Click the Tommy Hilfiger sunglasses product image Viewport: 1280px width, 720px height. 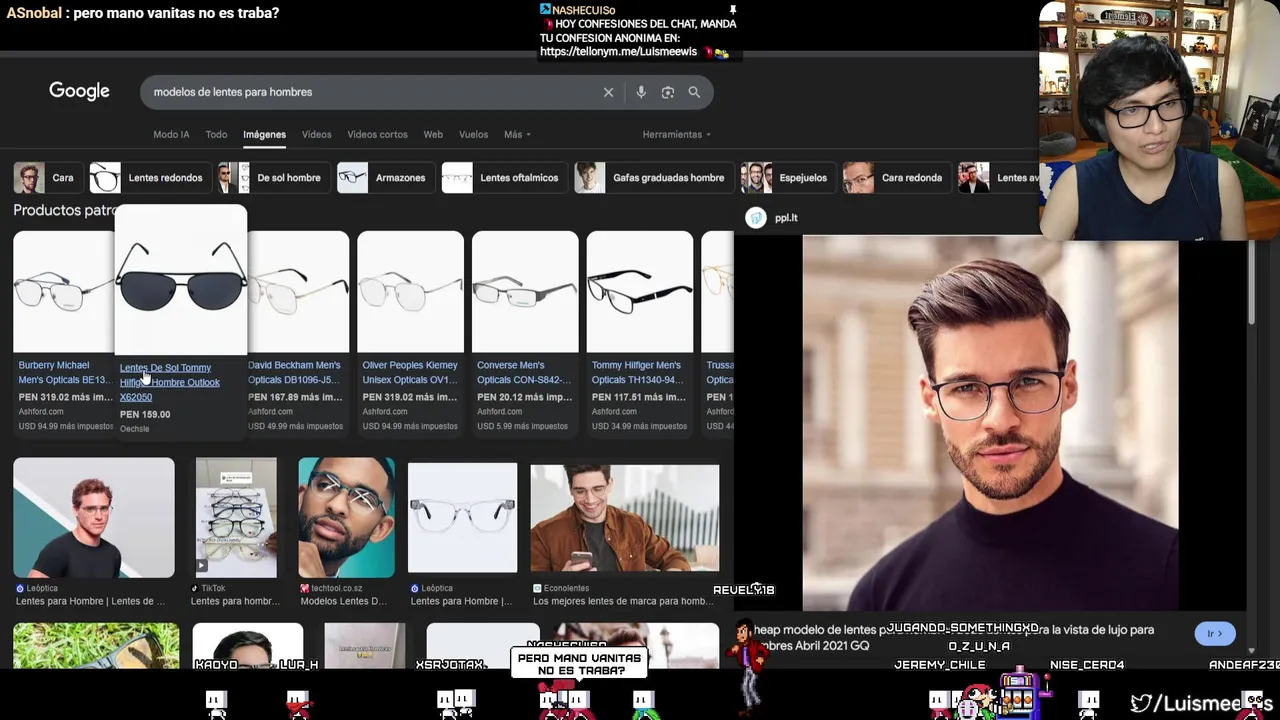point(181,280)
